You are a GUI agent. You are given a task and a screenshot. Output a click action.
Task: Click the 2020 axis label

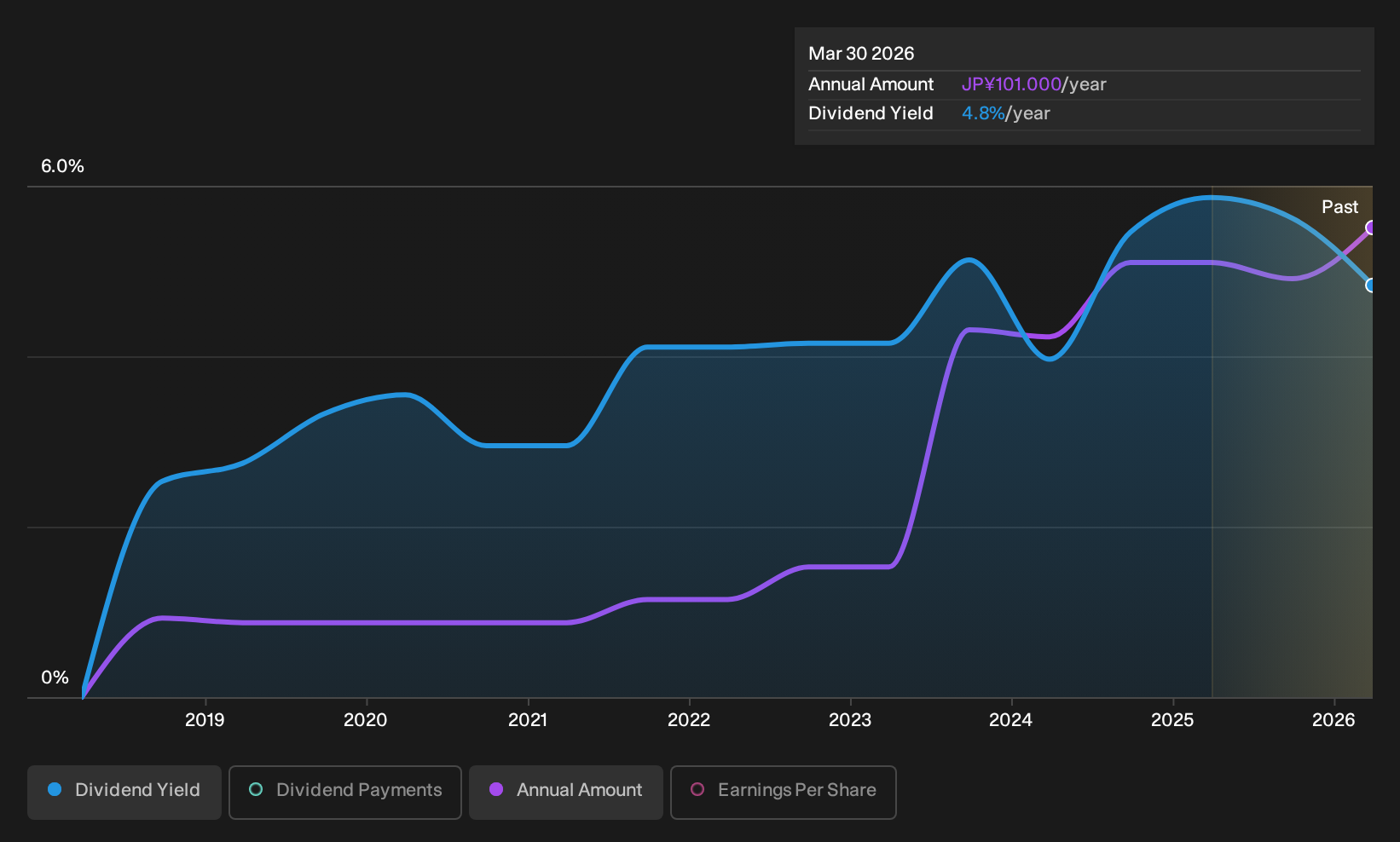click(366, 720)
